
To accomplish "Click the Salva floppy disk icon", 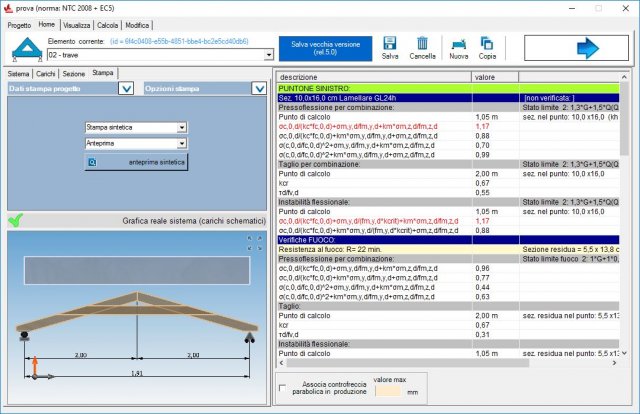I will (x=391, y=43).
